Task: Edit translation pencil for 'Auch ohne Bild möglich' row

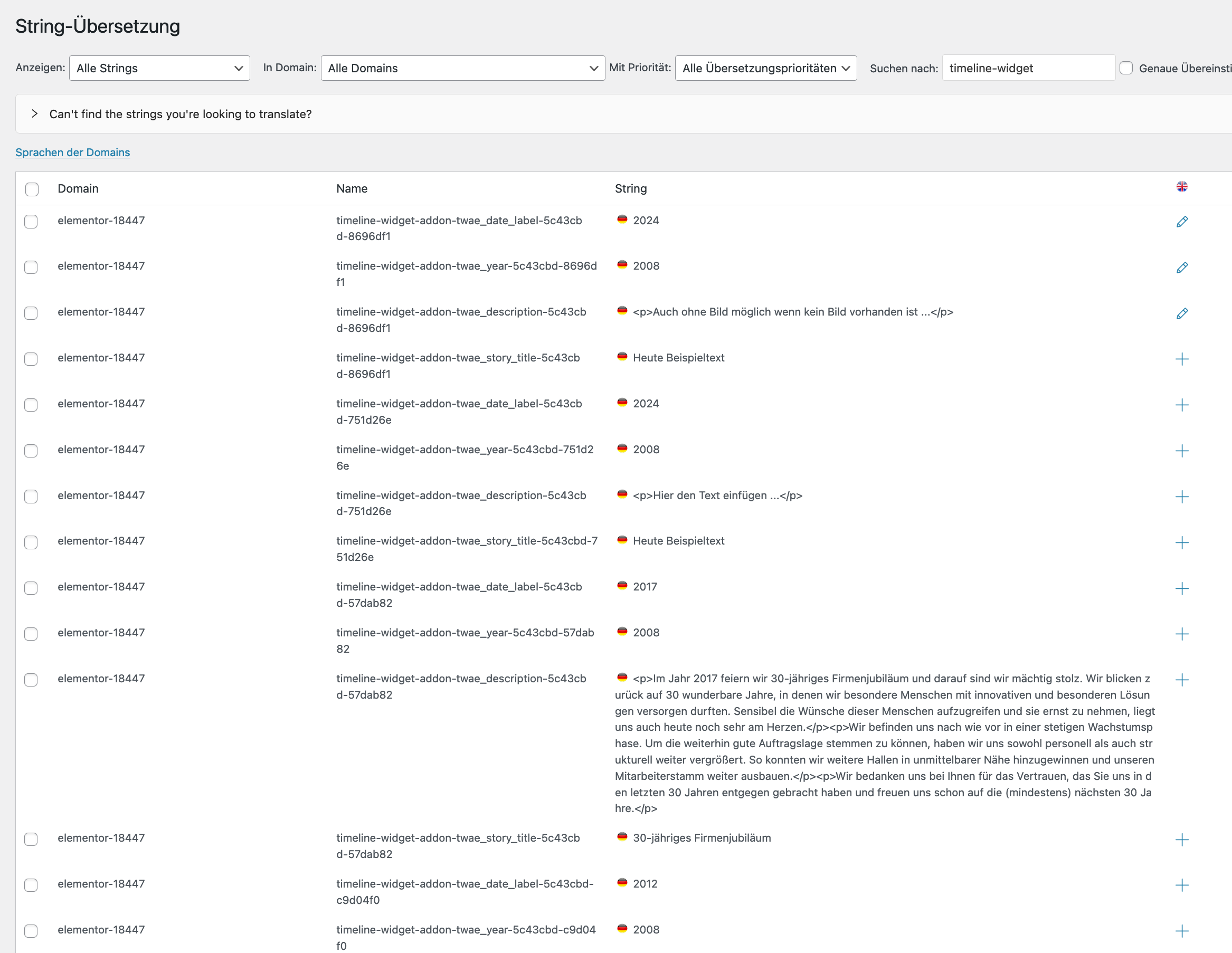Action: tap(1182, 313)
